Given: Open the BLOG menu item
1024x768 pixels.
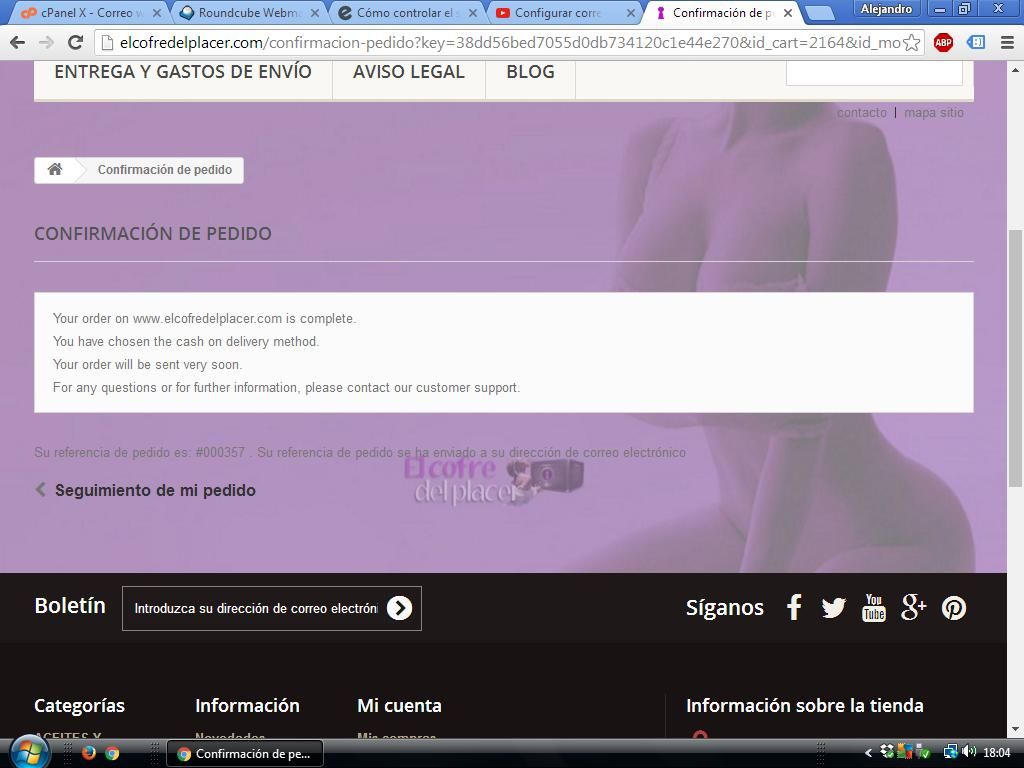Looking at the screenshot, I should 530,72.
